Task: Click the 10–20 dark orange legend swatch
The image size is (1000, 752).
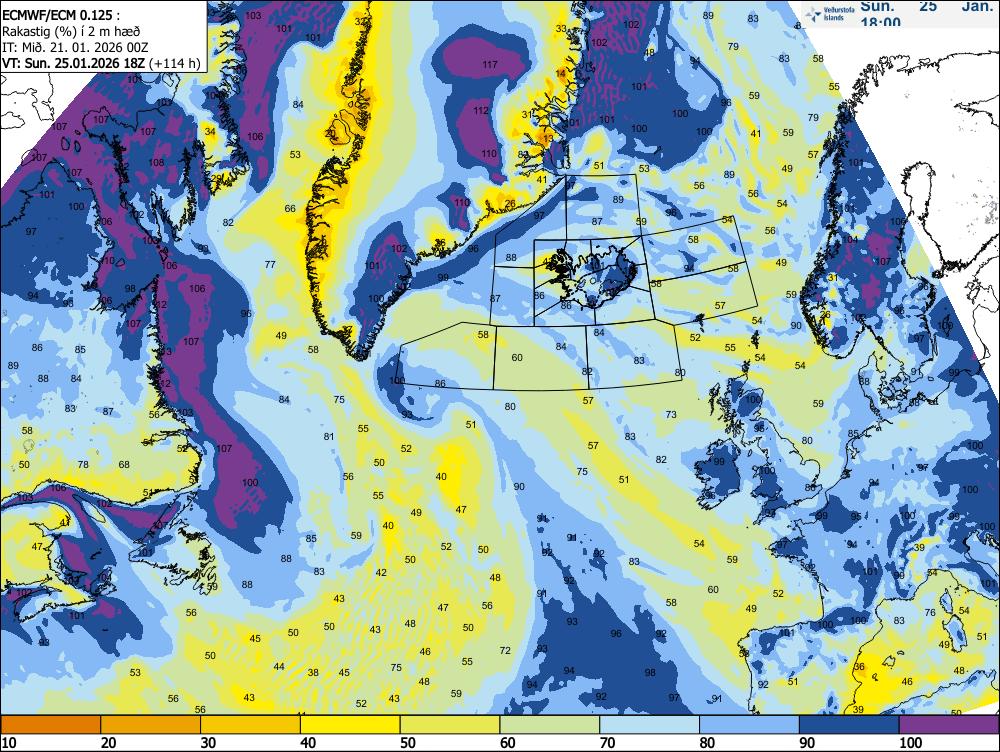Action: click(51, 725)
